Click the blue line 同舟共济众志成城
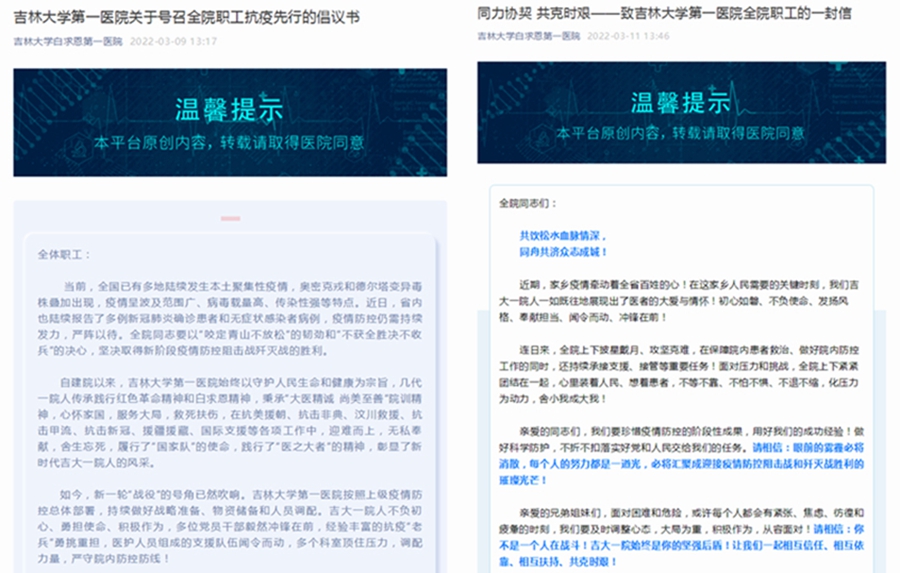Viewport: 900px width, 573px height. coord(562,253)
